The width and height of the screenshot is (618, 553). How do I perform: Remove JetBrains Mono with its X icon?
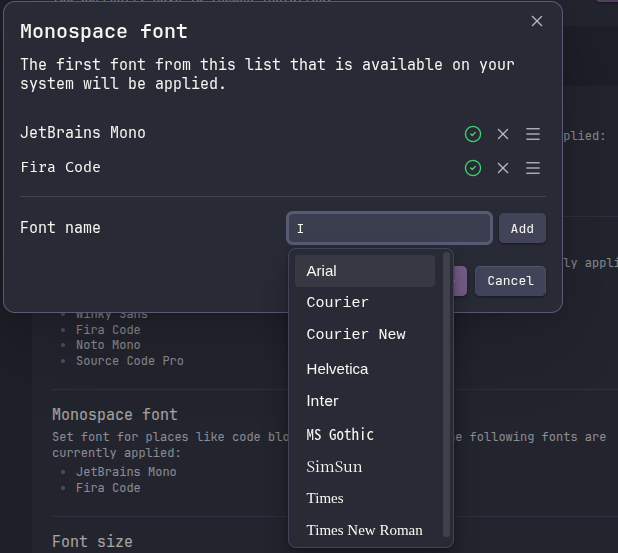coord(503,134)
